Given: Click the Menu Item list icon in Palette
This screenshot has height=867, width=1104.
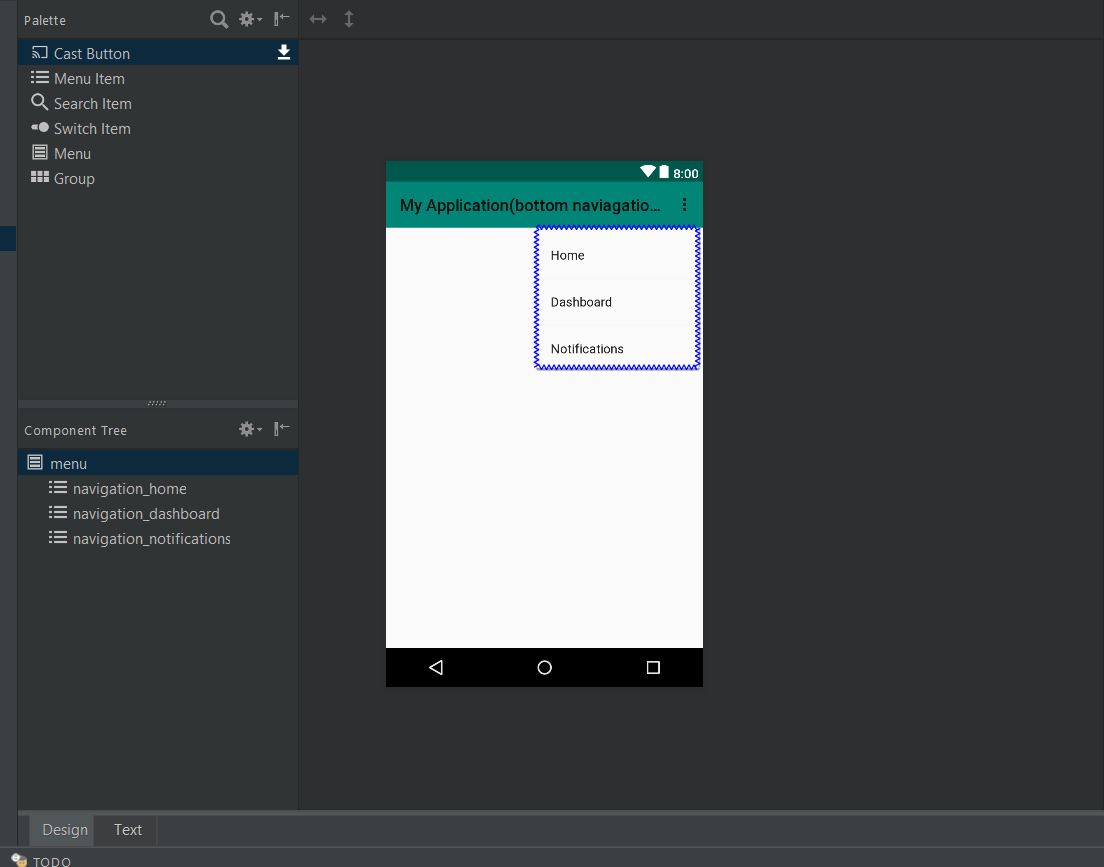Looking at the screenshot, I should click(40, 77).
